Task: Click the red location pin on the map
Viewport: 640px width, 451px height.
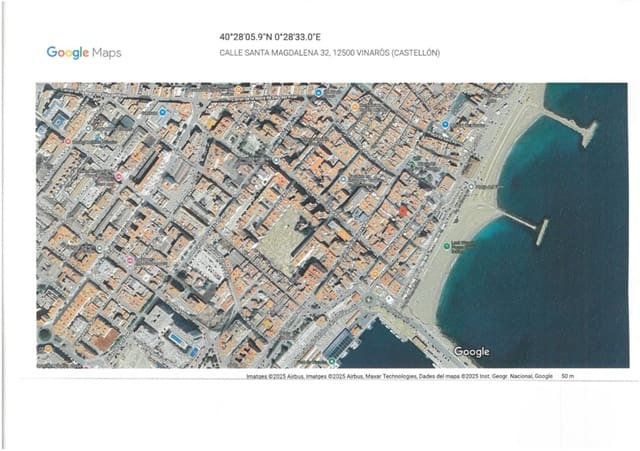Action: coord(403,210)
